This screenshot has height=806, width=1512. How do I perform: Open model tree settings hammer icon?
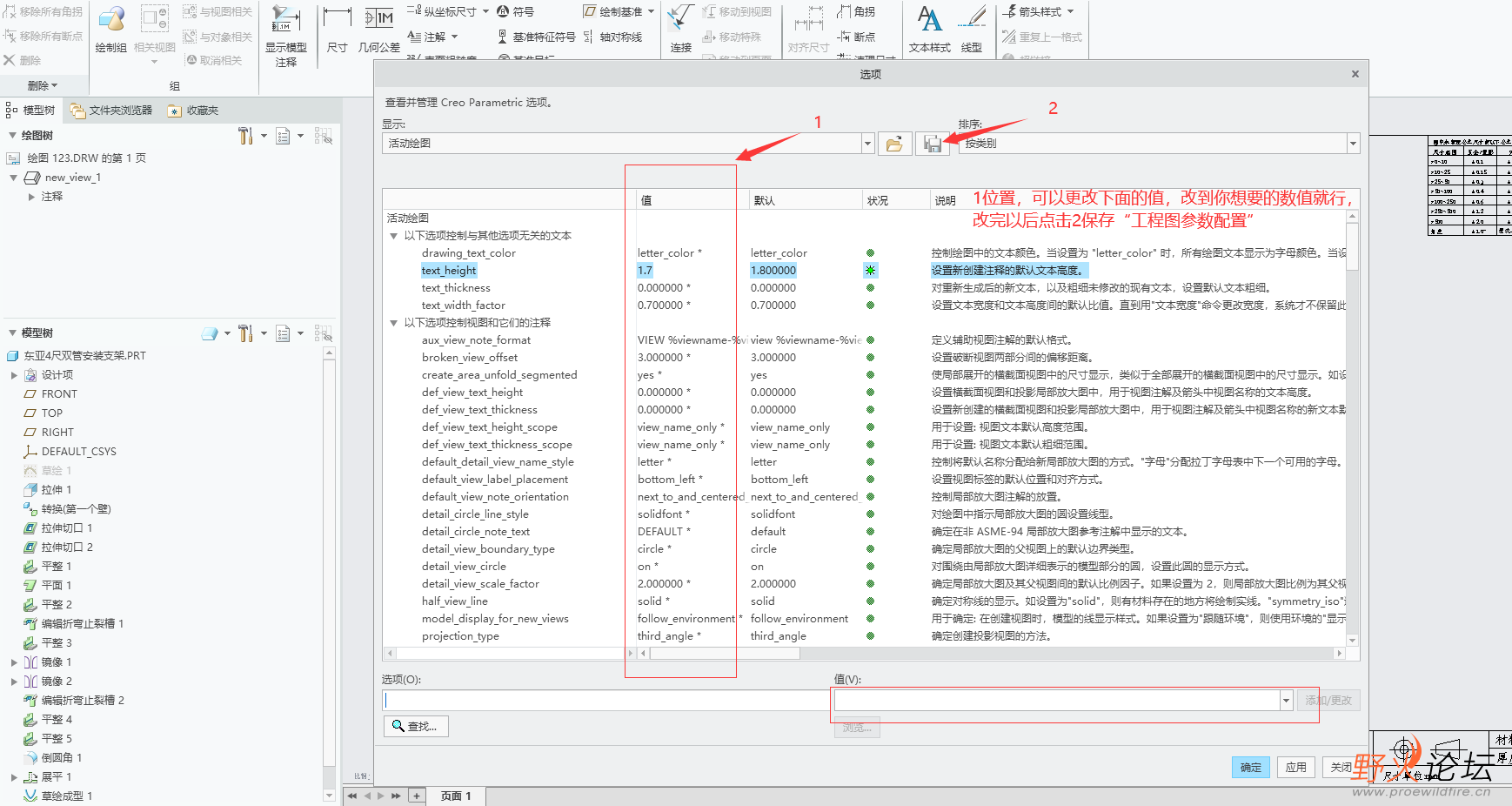(x=246, y=333)
